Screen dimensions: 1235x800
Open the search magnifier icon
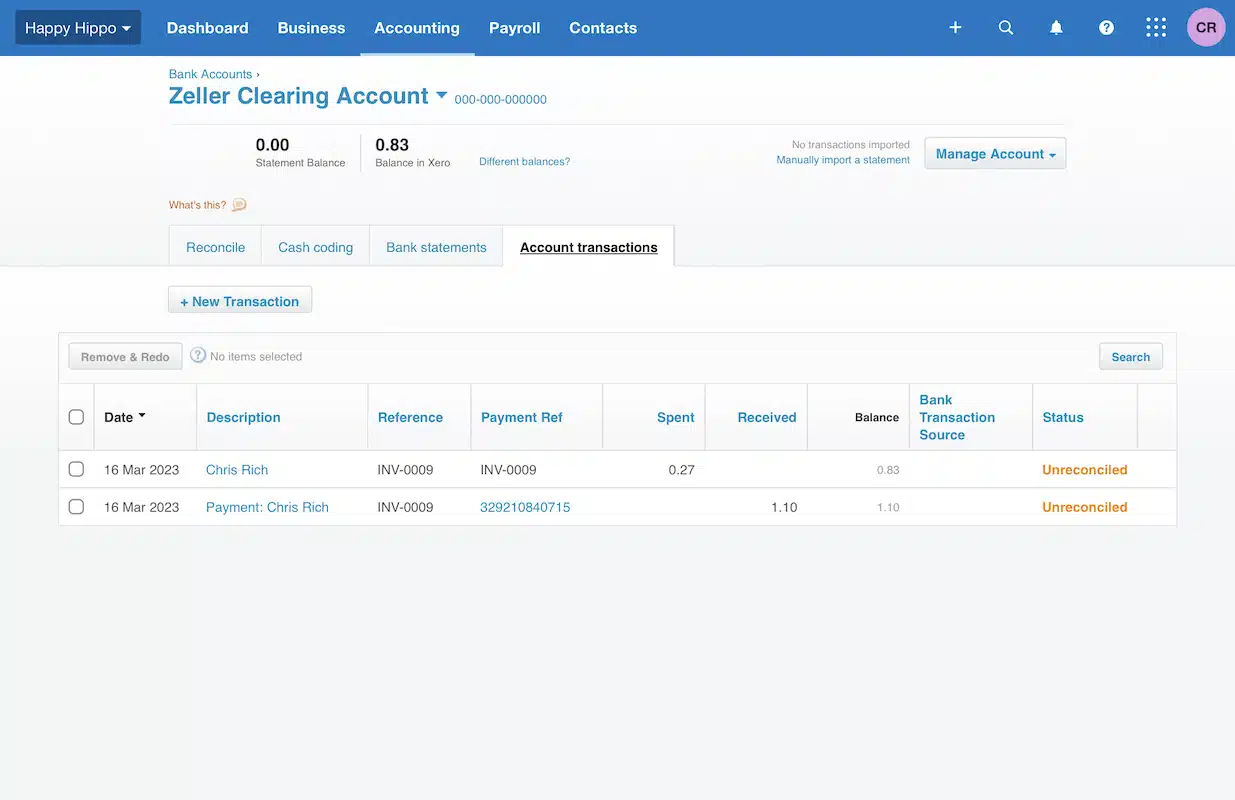click(1006, 28)
